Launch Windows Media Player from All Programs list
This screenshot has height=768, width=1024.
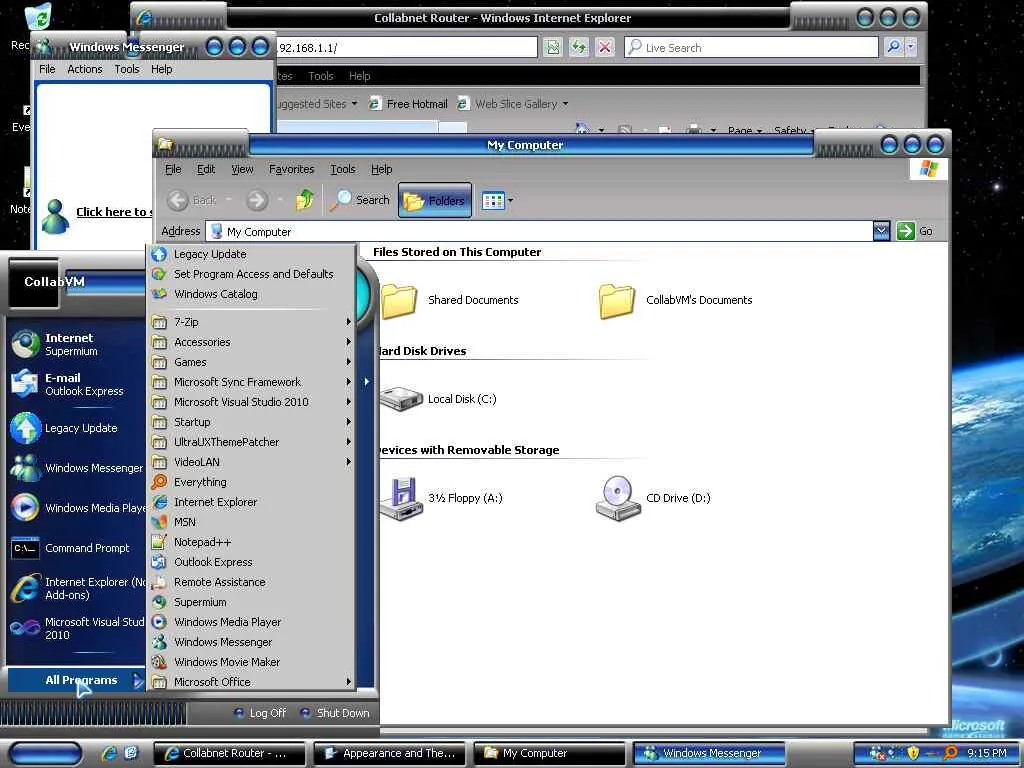(252, 622)
